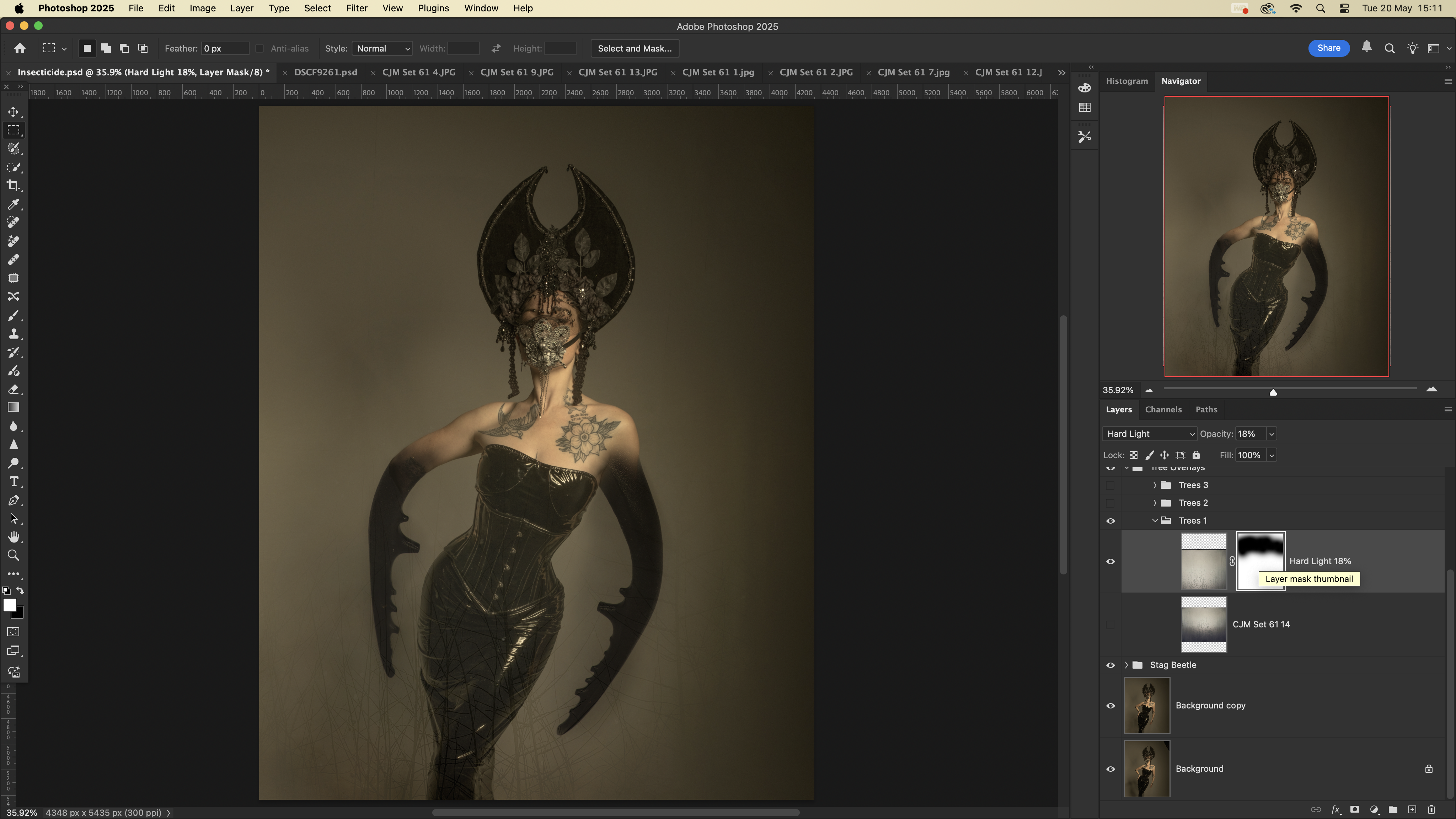
Task: Click the Zoom tool
Action: coord(14,556)
